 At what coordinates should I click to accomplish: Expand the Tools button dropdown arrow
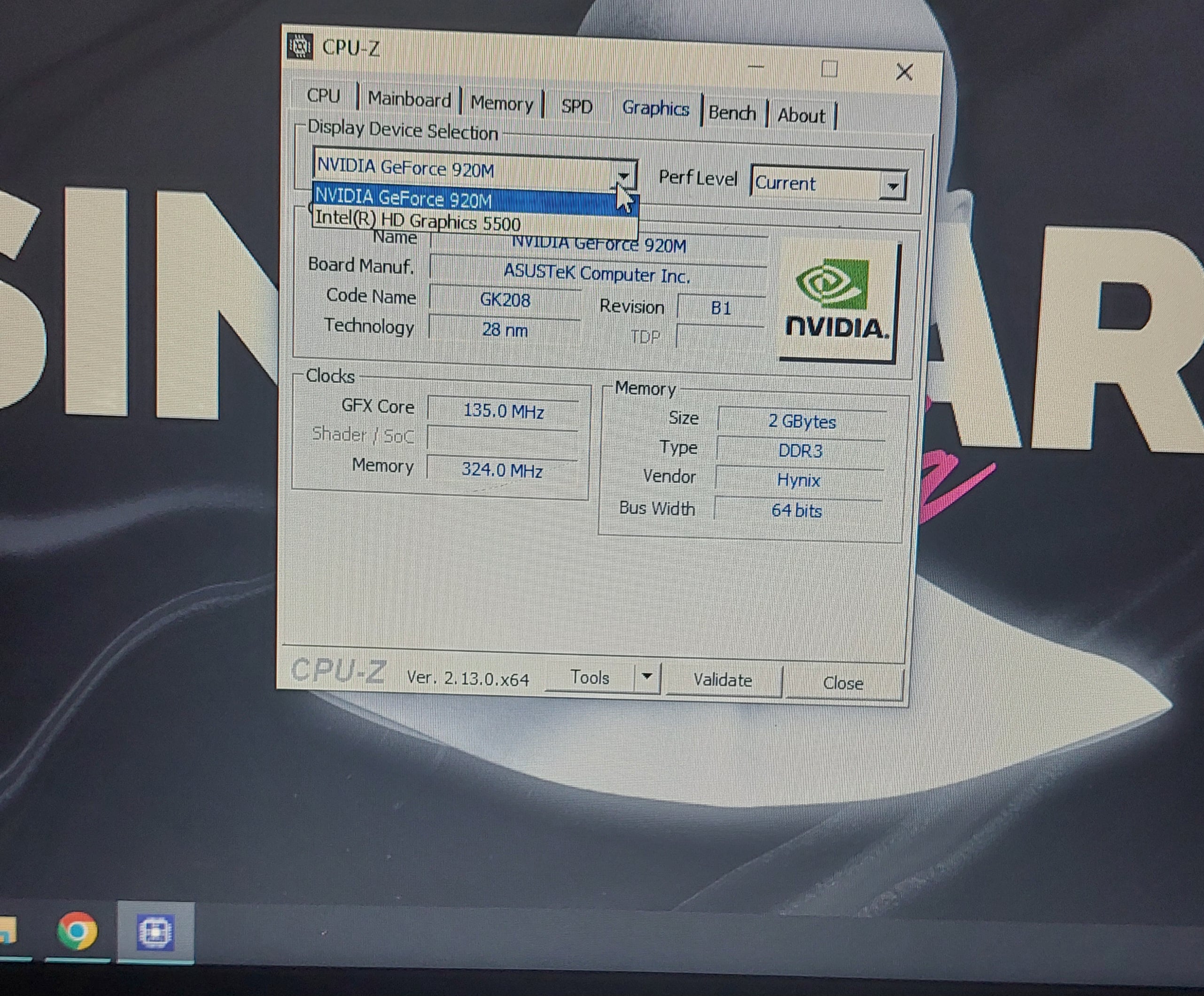[x=647, y=677]
